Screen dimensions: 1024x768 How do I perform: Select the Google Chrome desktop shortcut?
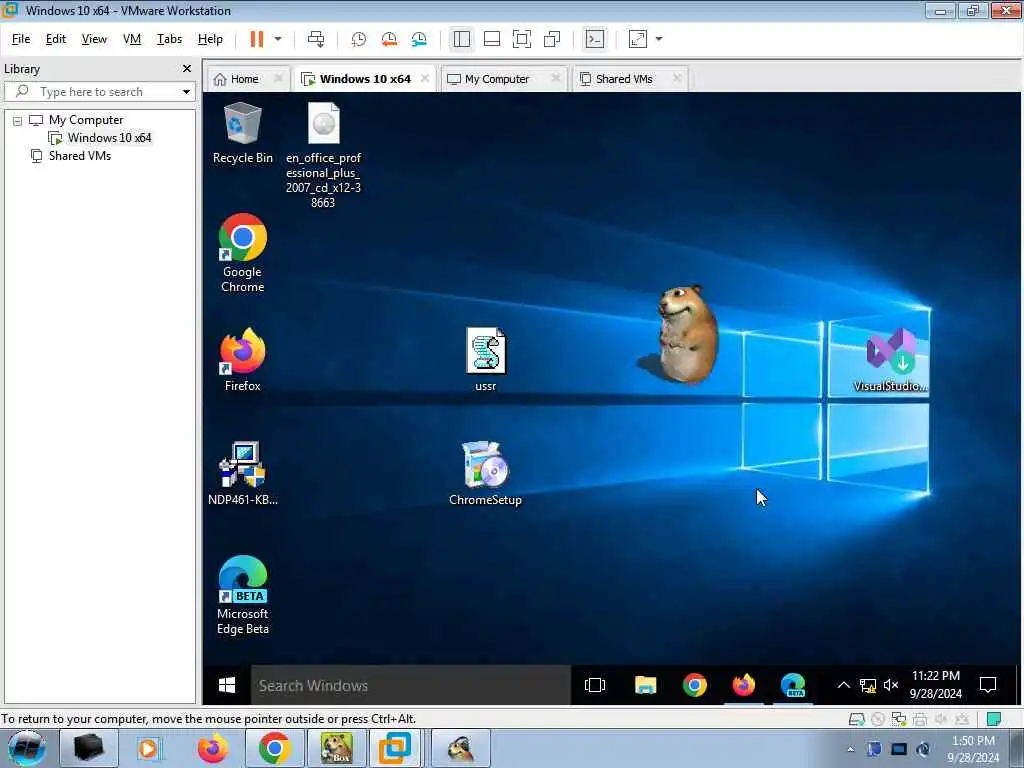243,253
